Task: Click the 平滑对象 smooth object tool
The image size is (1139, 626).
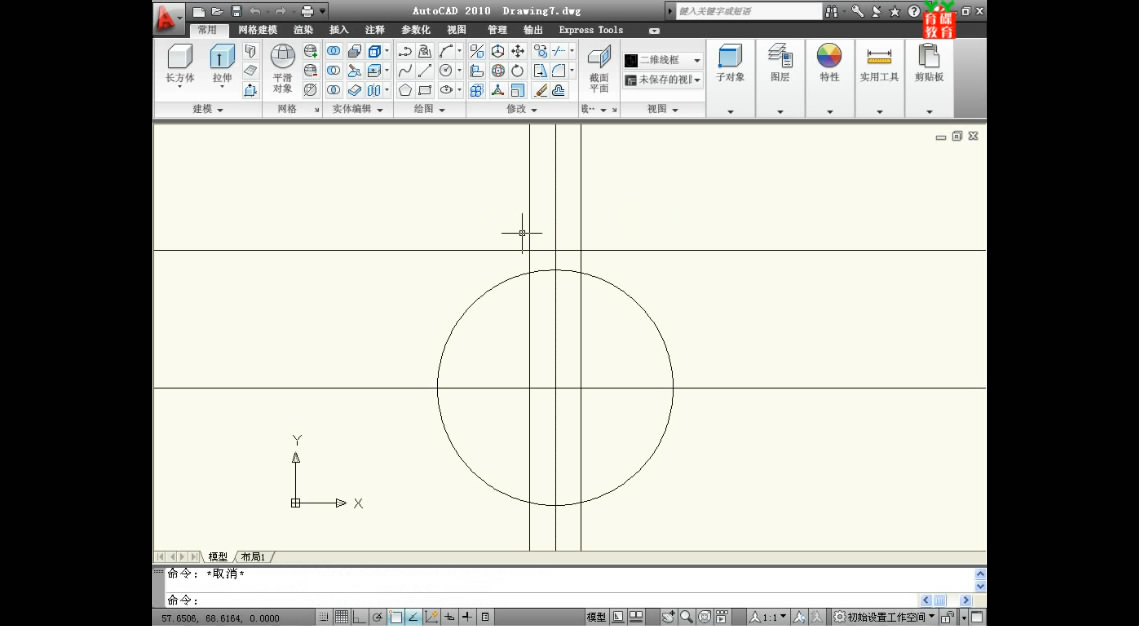Action: [283, 68]
